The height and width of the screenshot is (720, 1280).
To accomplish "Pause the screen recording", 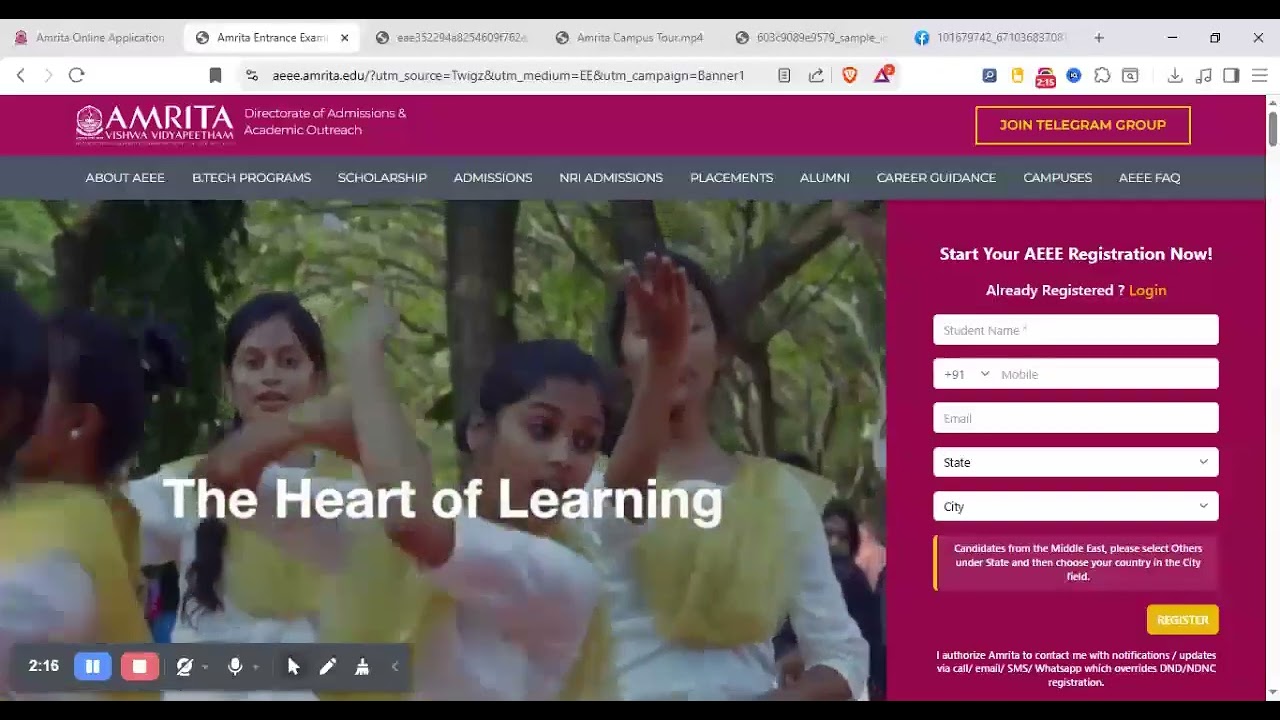I will (92, 666).
